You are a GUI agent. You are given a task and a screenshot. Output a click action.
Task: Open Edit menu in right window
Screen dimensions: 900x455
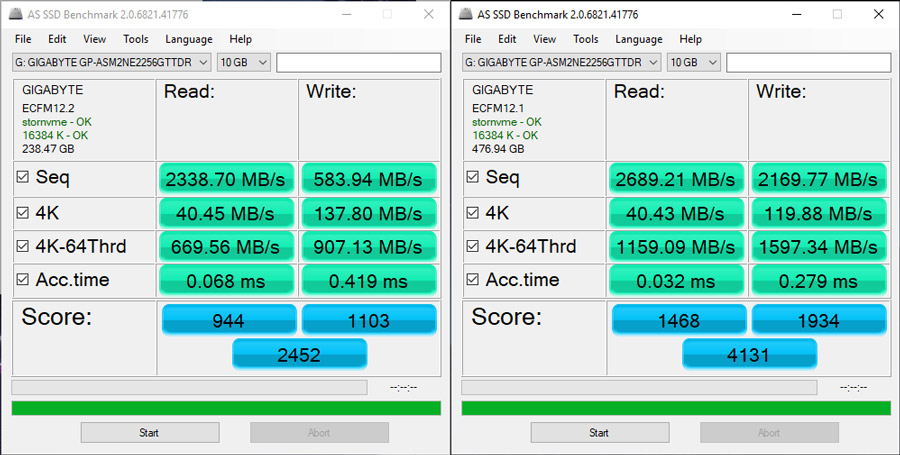click(x=507, y=39)
